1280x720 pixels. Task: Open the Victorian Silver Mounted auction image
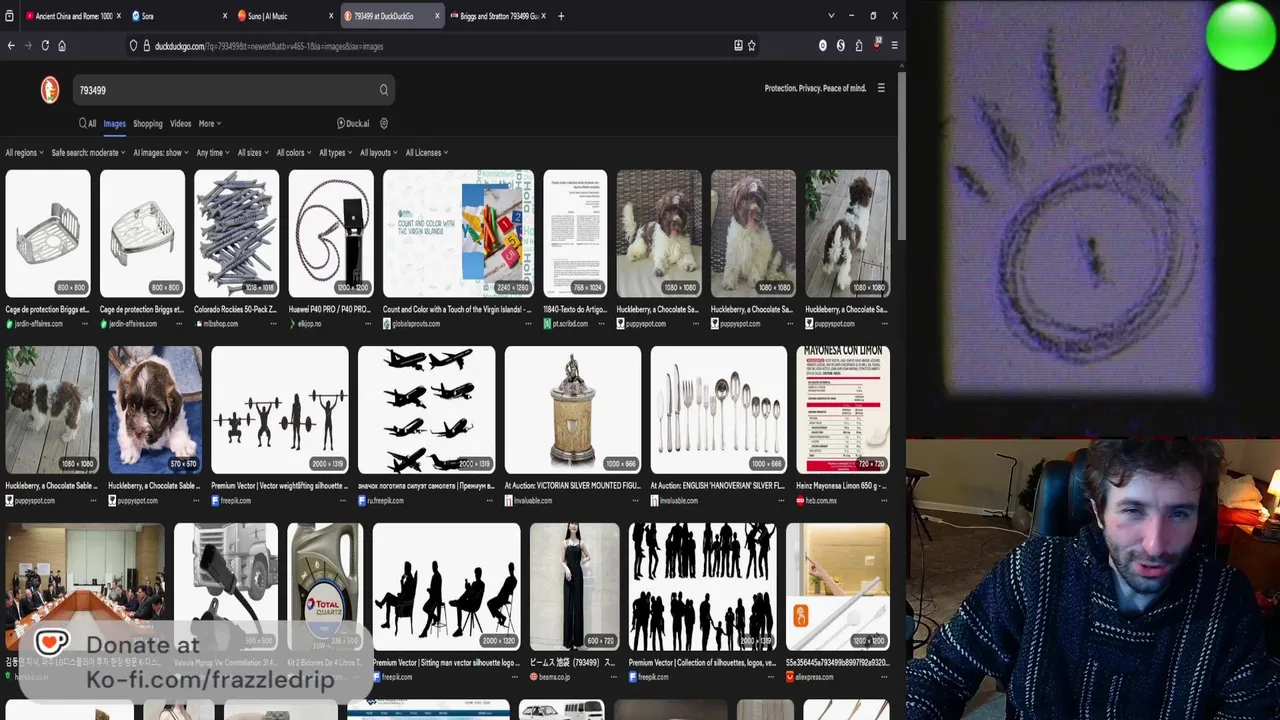pos(573,410)
